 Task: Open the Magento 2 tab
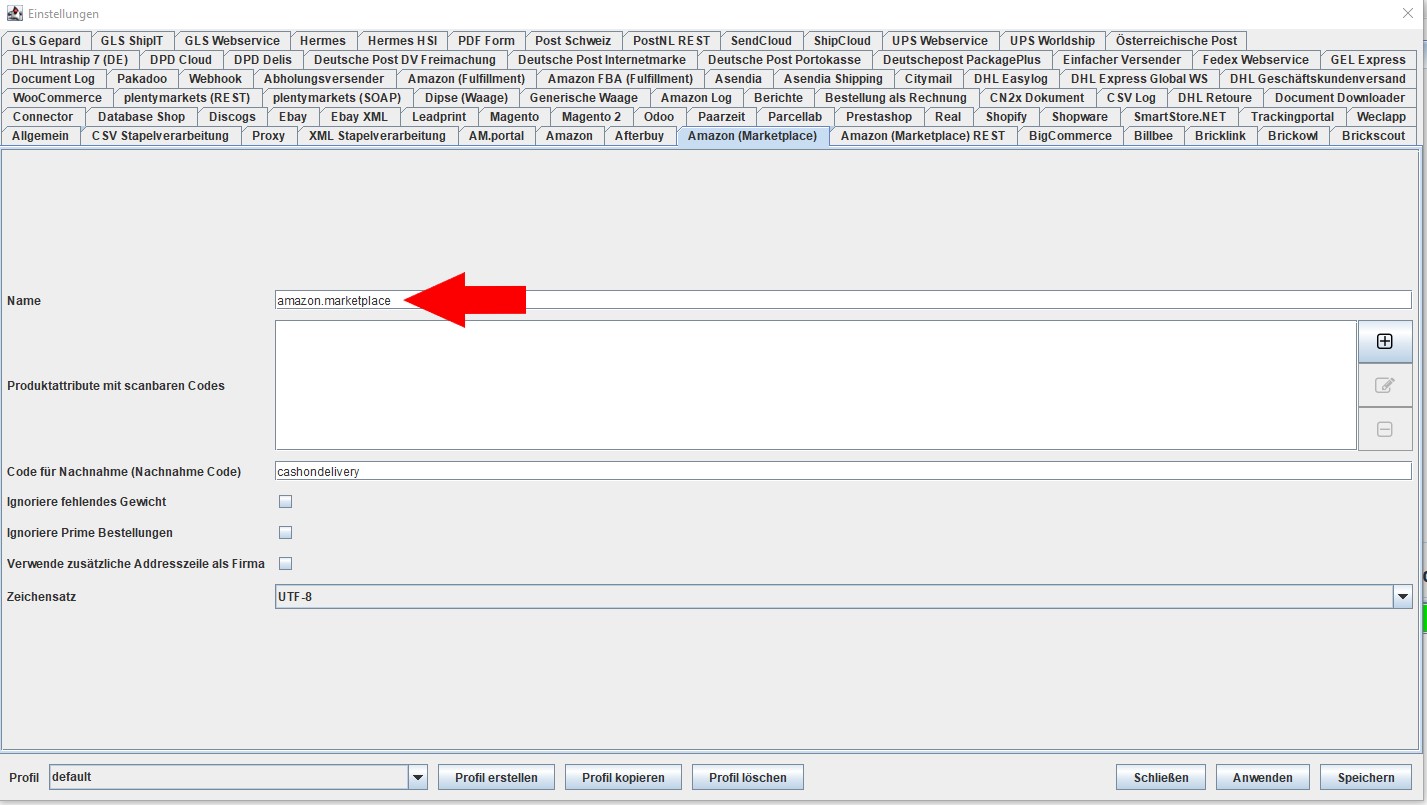point(591,117)
